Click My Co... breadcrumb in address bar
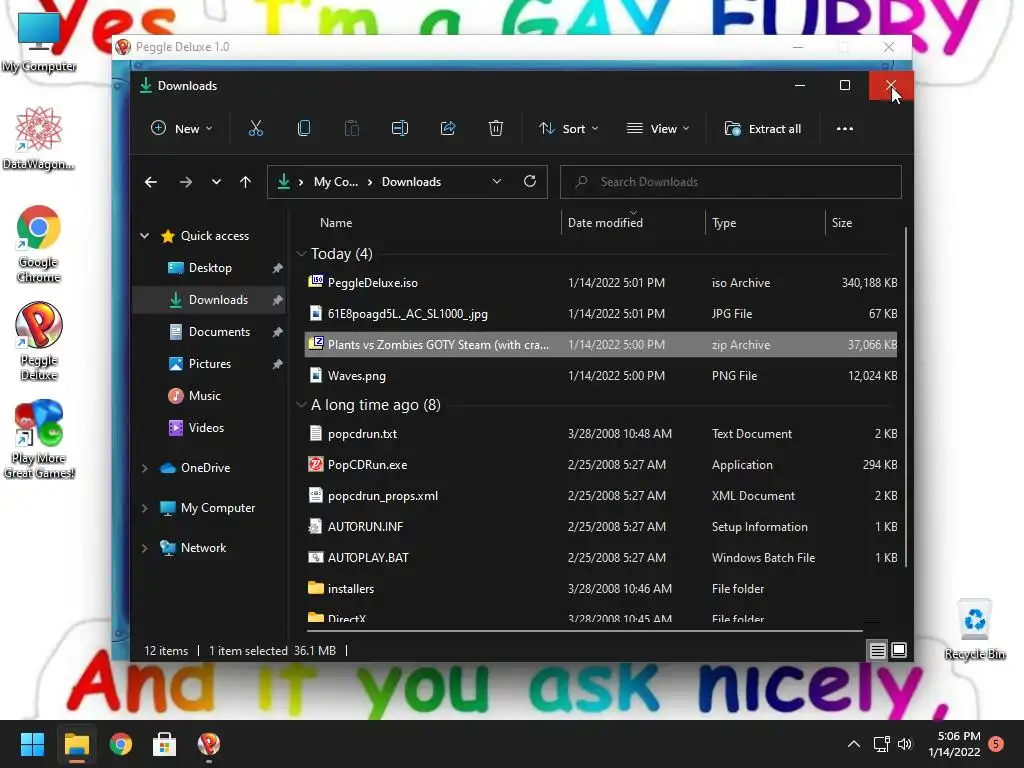Viewport: 1024px width, 768px height. [x=336, y=182]
